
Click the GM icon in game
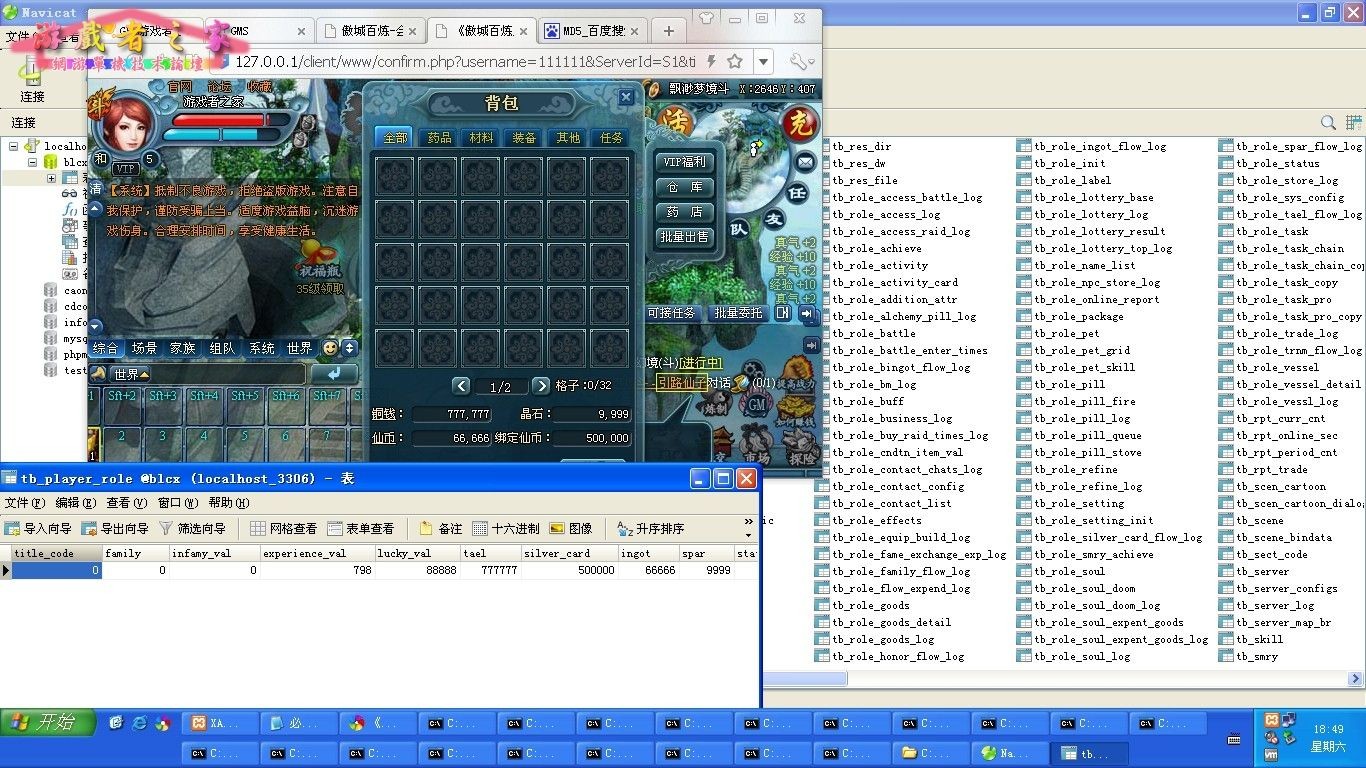(x=756, y=405)
